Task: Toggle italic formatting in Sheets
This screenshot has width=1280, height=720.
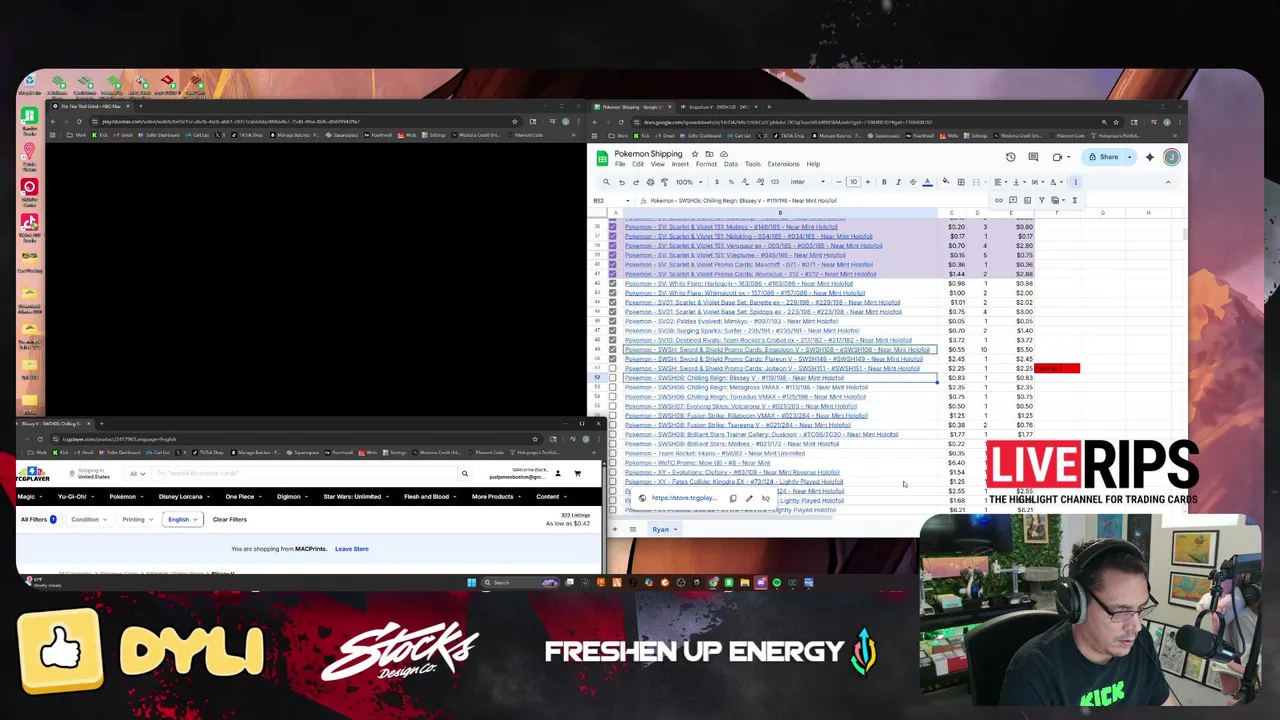Action: (x=898, y=182)
